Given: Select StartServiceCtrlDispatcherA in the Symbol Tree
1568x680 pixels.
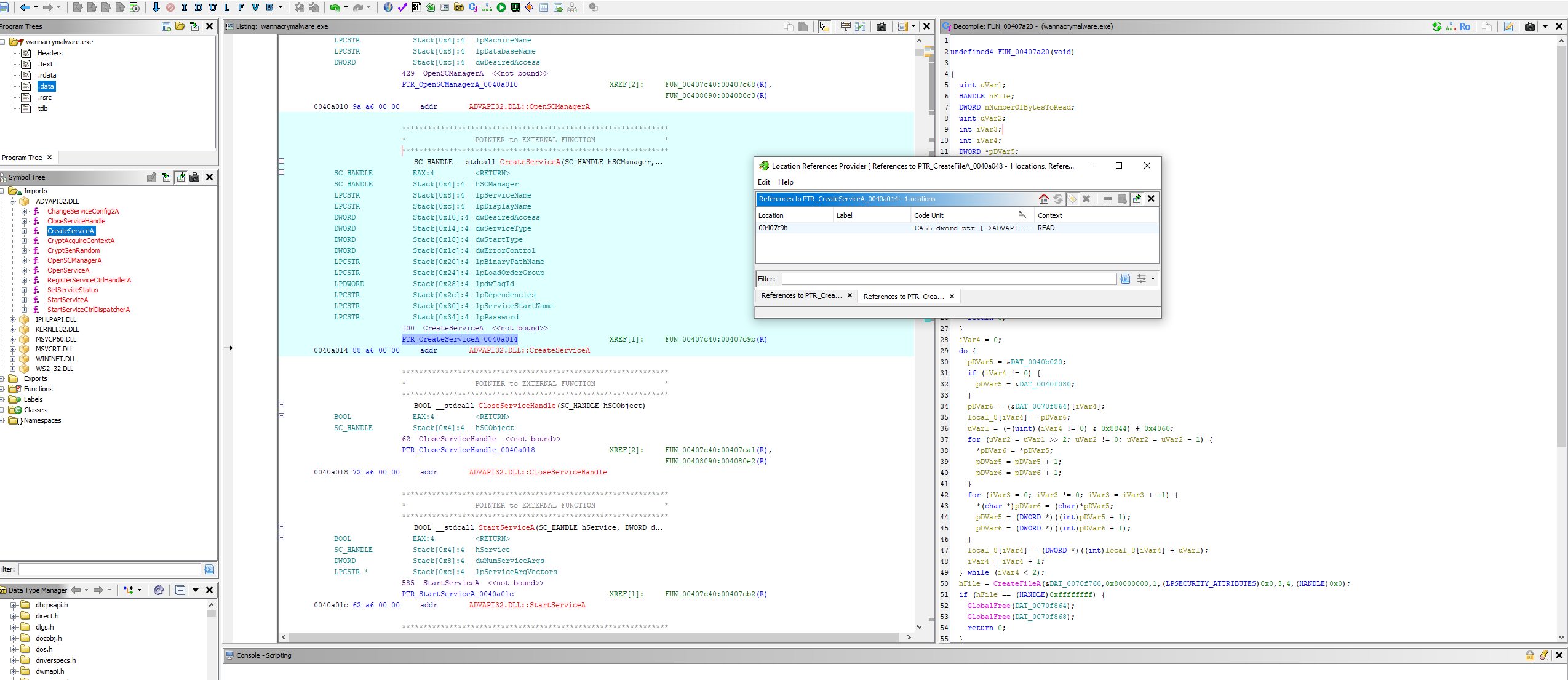Looking at the screenshot, I should pos(89,310).
